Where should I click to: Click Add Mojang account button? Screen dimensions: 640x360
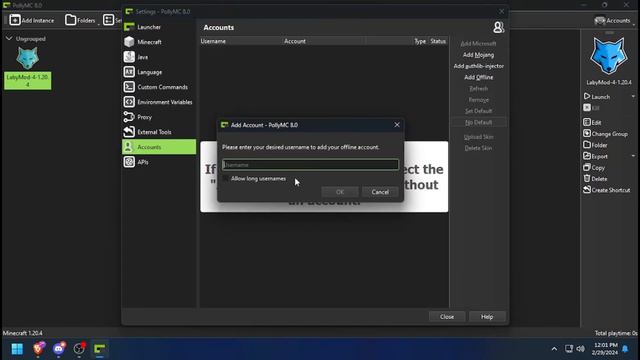[x=478, y=55]
